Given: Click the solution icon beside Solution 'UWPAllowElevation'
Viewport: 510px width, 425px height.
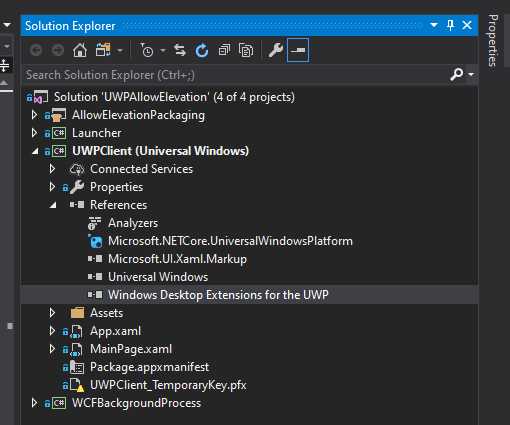Looking at the screenshot, I should (x=41, y=97).
